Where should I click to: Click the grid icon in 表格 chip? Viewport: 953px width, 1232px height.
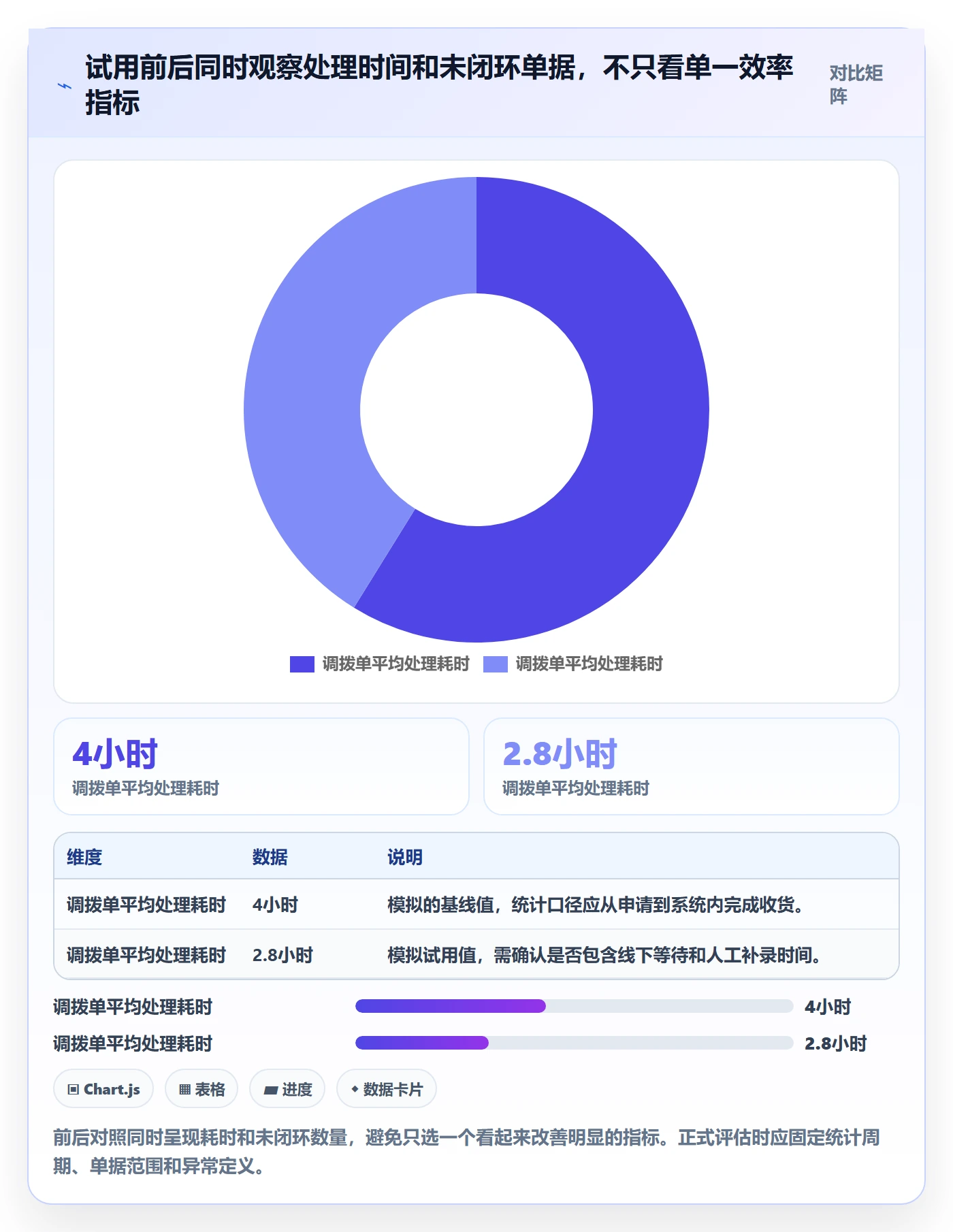coord(184,1090)
